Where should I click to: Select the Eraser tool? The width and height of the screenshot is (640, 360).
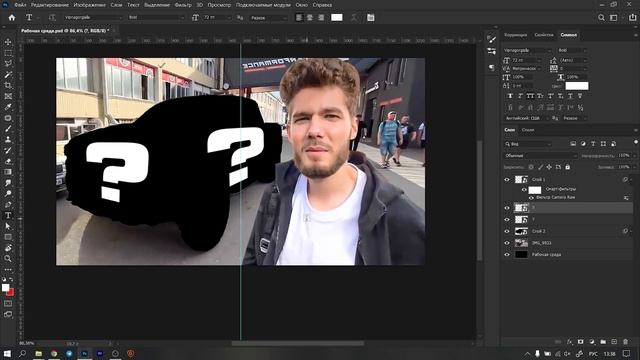[x=8, y=161]
